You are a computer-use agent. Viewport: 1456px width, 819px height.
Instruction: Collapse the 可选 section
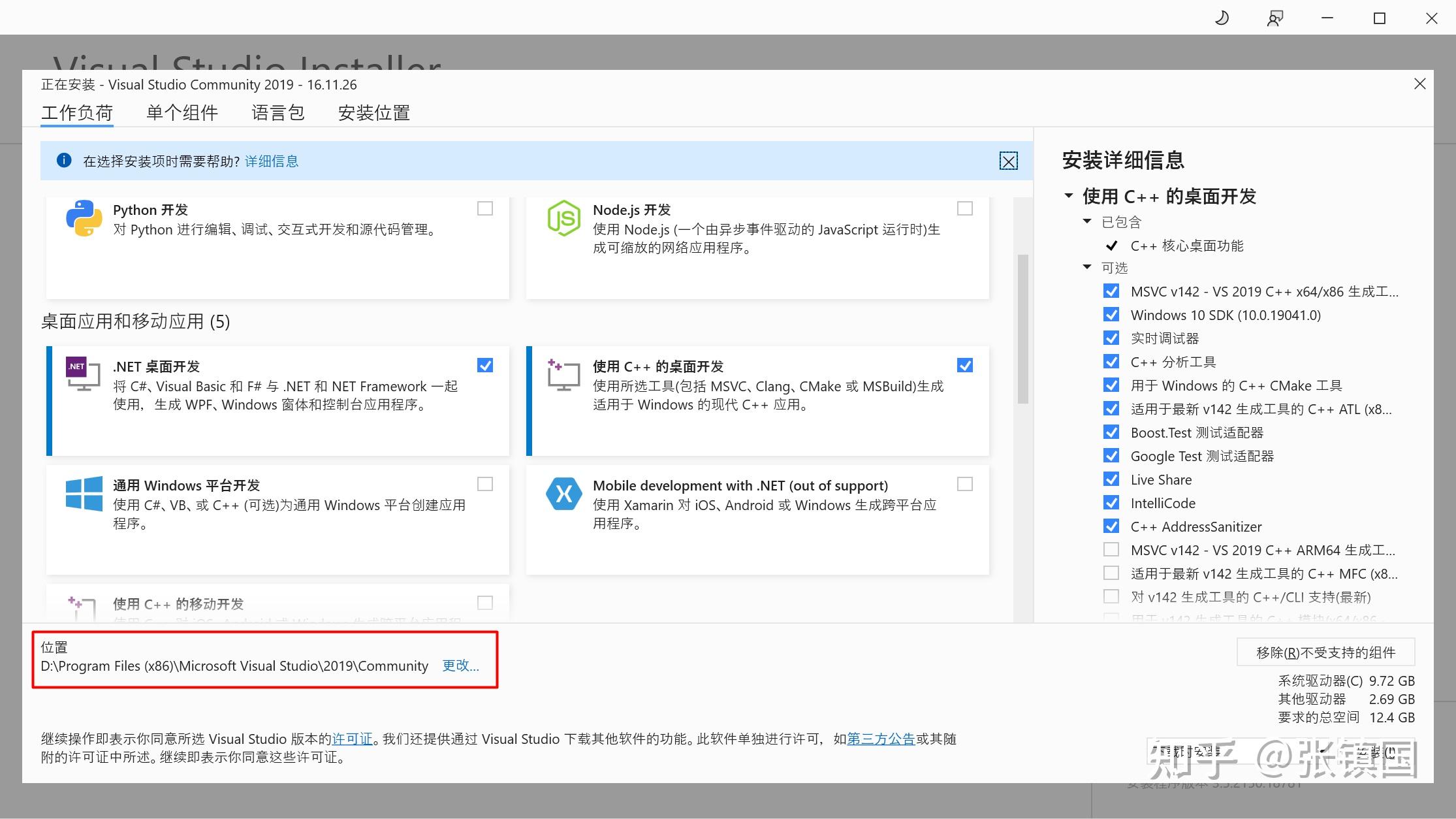point(1086,267)
